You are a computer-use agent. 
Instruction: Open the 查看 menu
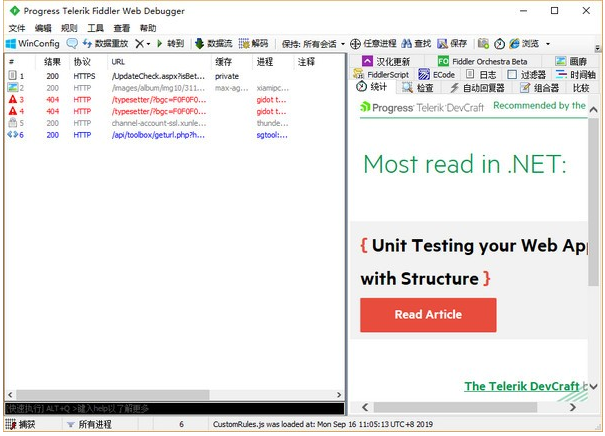(x=122, y=28)
